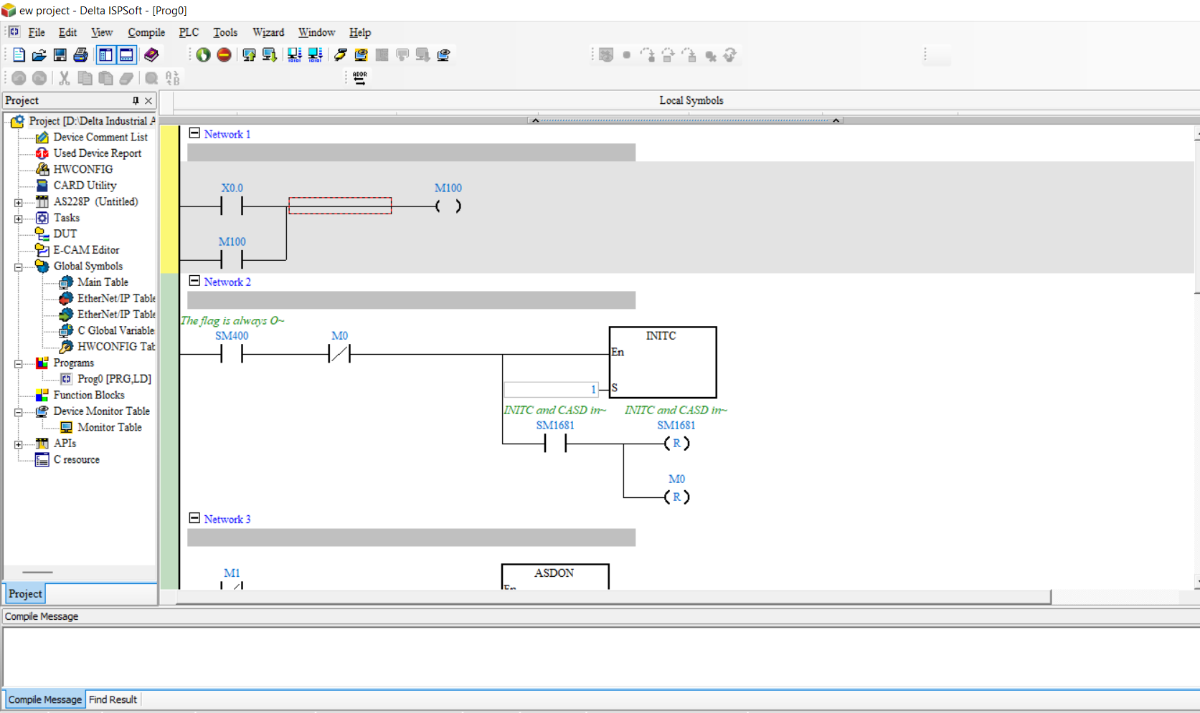Click the greyed-out Undo arrow icon

[x=18, y=77]
